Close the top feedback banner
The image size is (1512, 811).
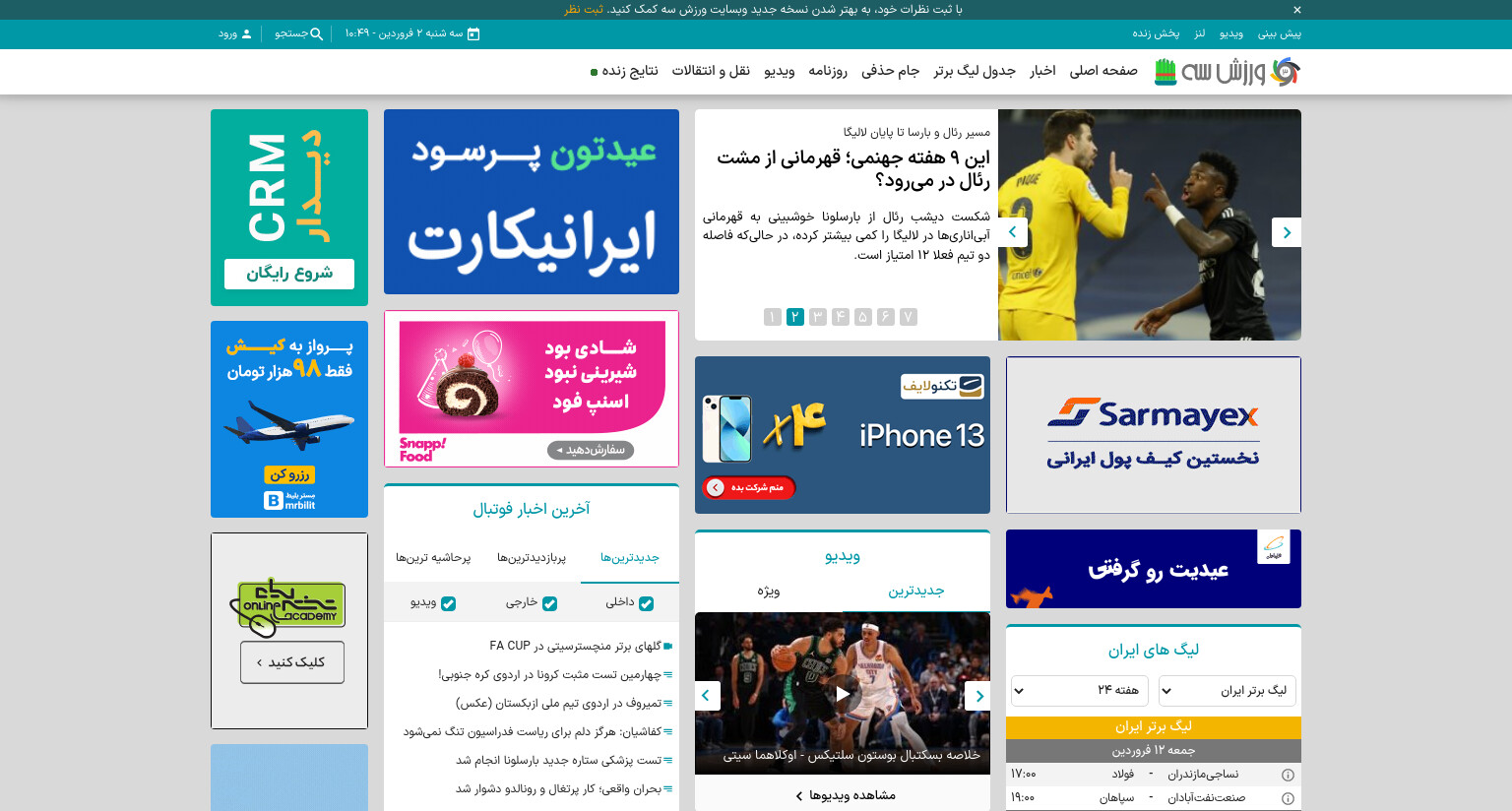coord(1297,10)
